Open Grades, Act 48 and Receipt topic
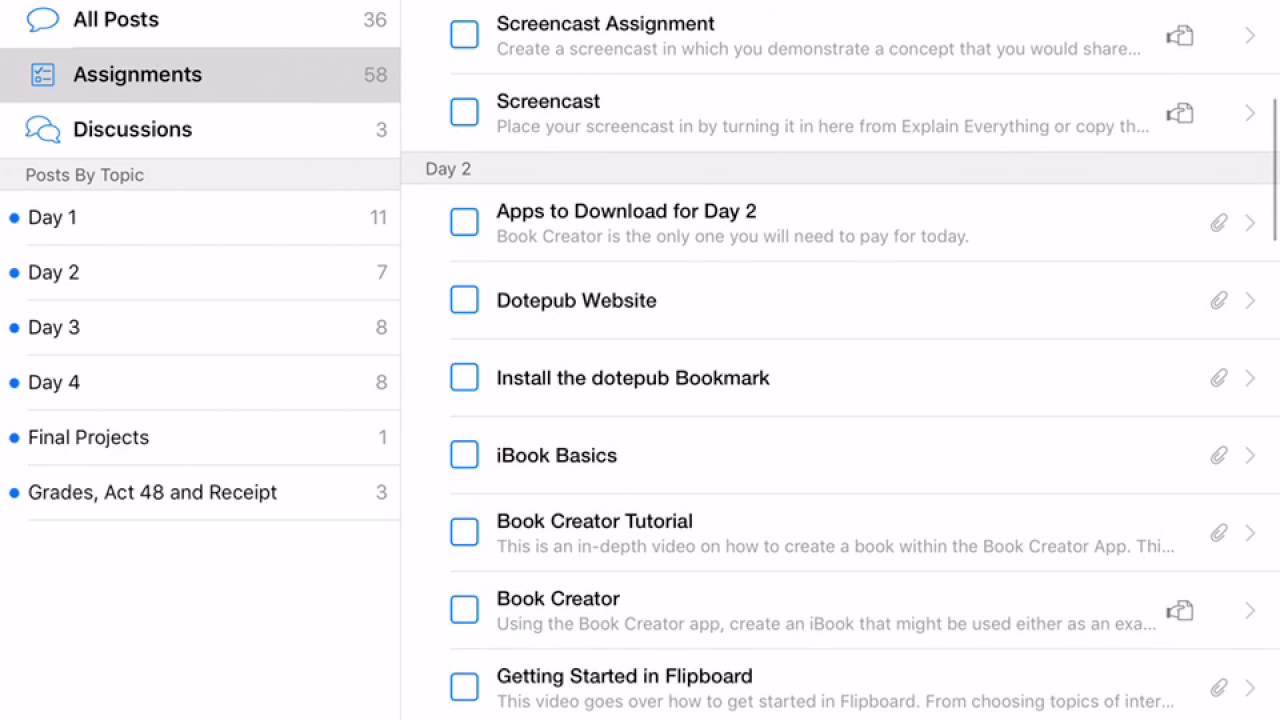 200,492
